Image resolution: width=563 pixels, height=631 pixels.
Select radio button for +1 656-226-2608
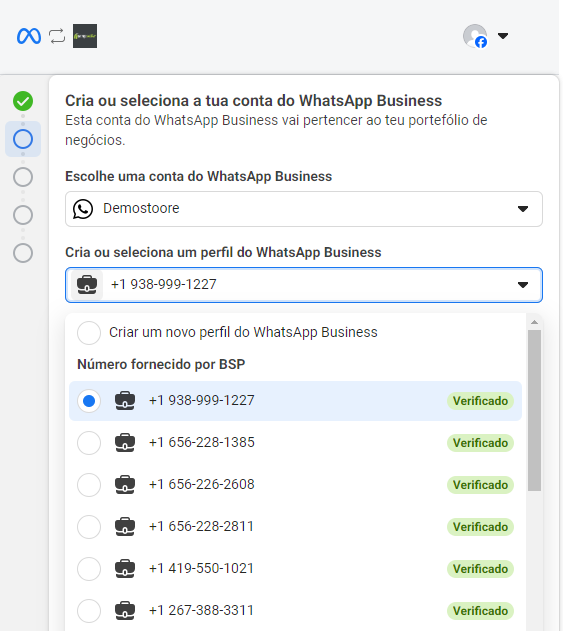click(x=89, y=485)
